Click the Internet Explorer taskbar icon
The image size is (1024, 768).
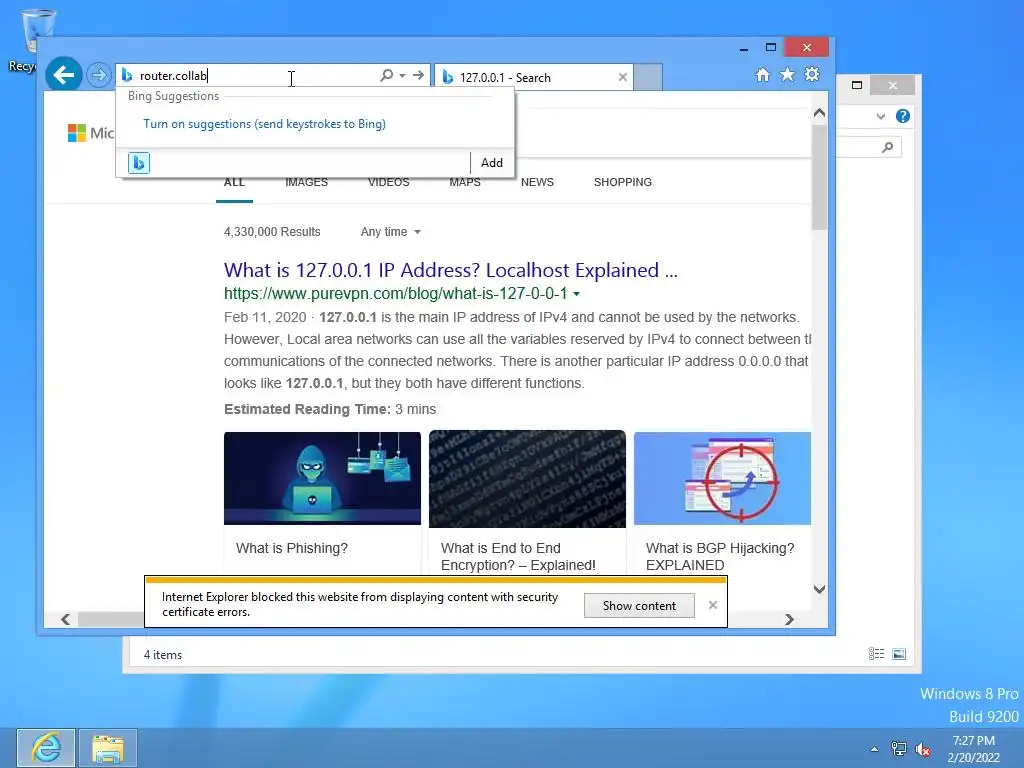point(46,748)
